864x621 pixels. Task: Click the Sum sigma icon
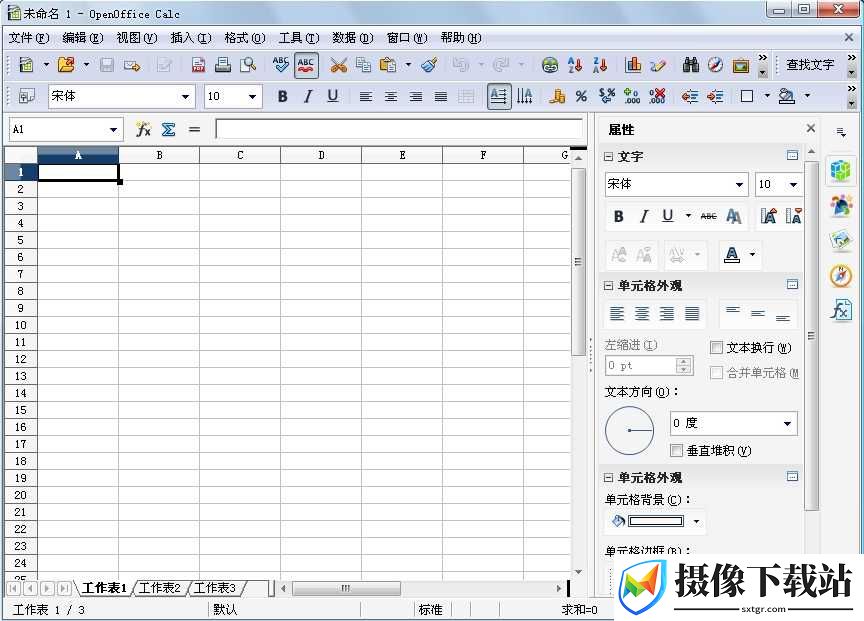(168, 129)
